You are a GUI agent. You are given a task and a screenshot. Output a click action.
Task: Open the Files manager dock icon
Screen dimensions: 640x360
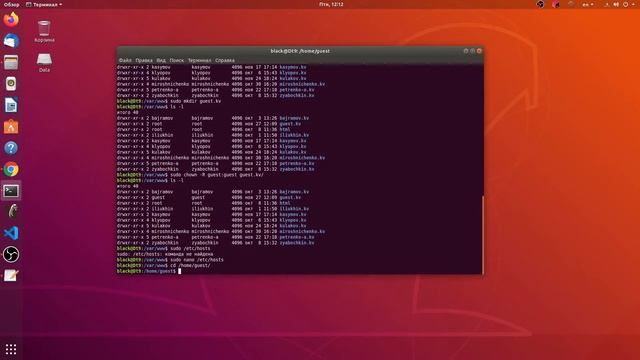[x=11, y=62]
